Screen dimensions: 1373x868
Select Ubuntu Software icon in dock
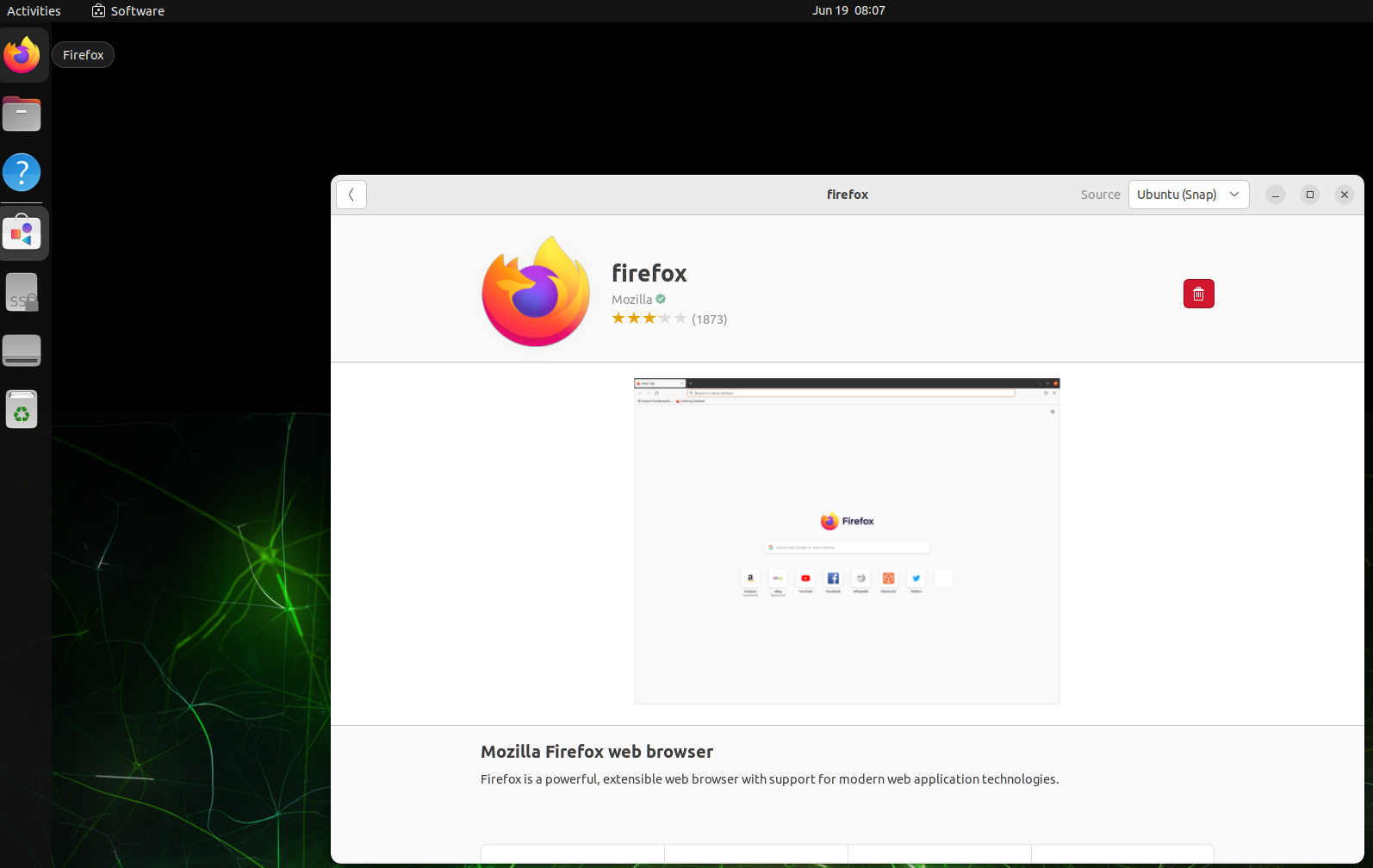22,232
